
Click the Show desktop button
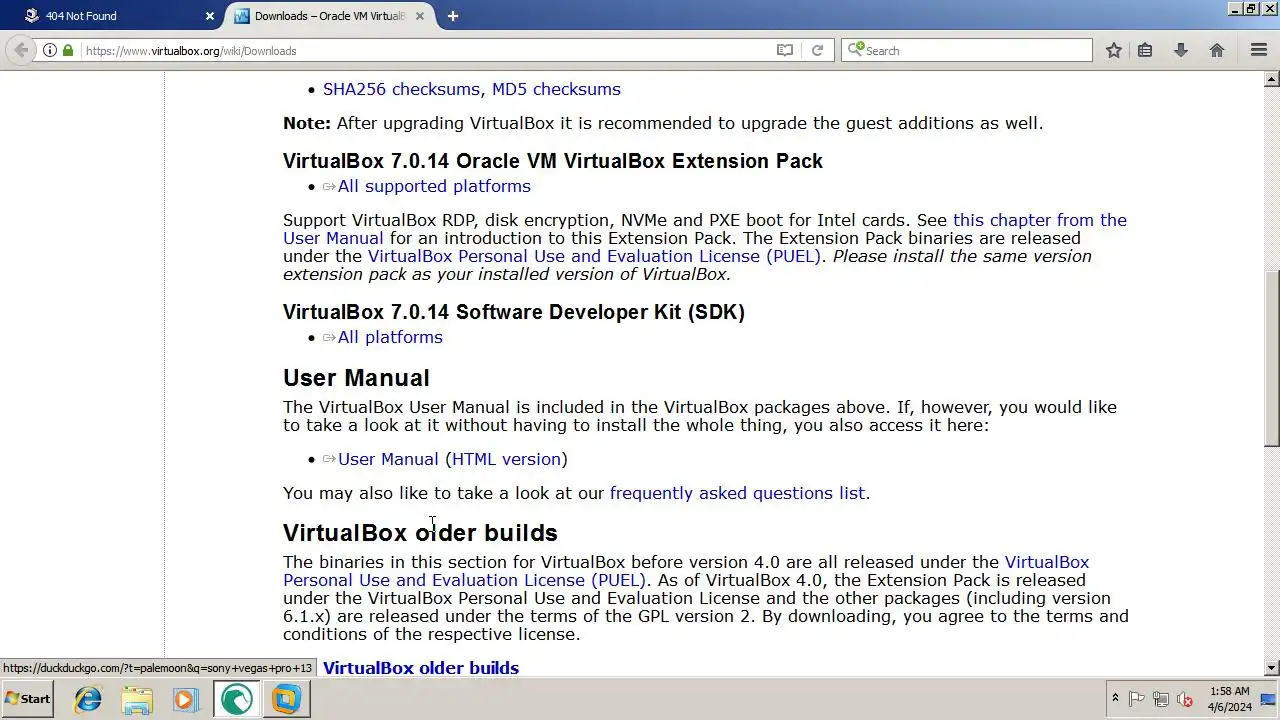click(x=1268, y=699)
